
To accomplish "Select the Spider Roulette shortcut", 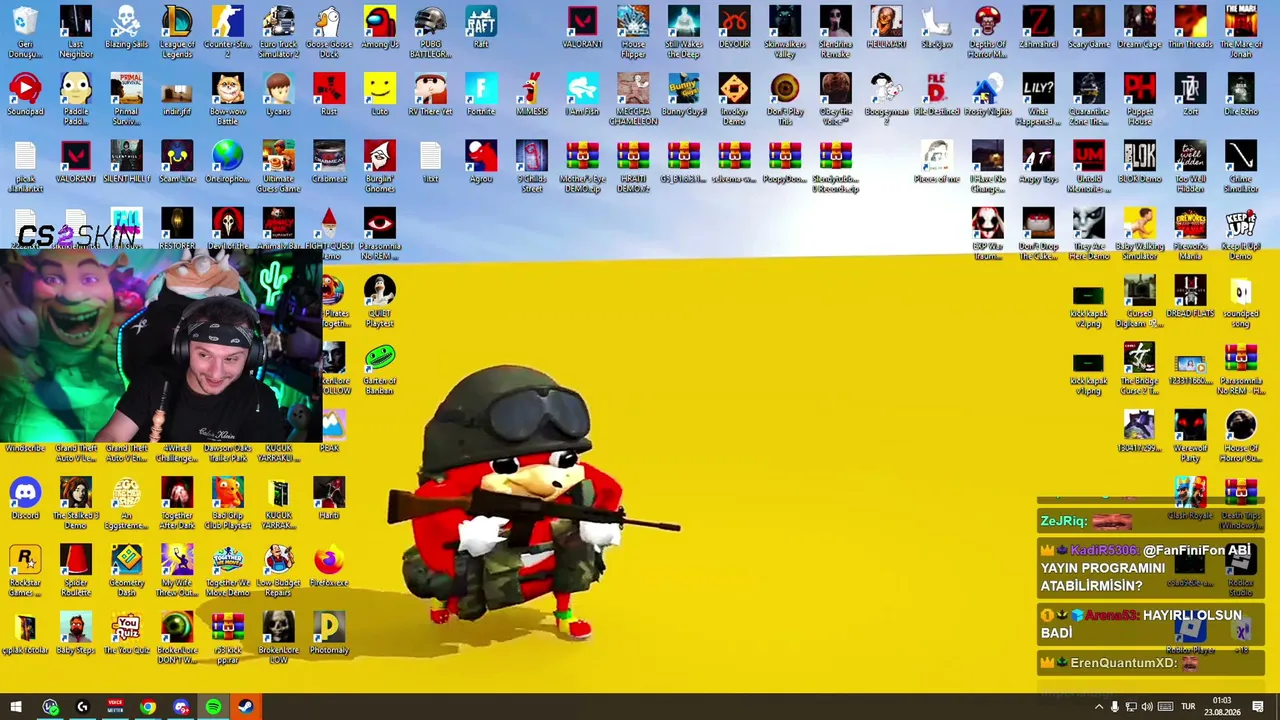I will [76, 570].
